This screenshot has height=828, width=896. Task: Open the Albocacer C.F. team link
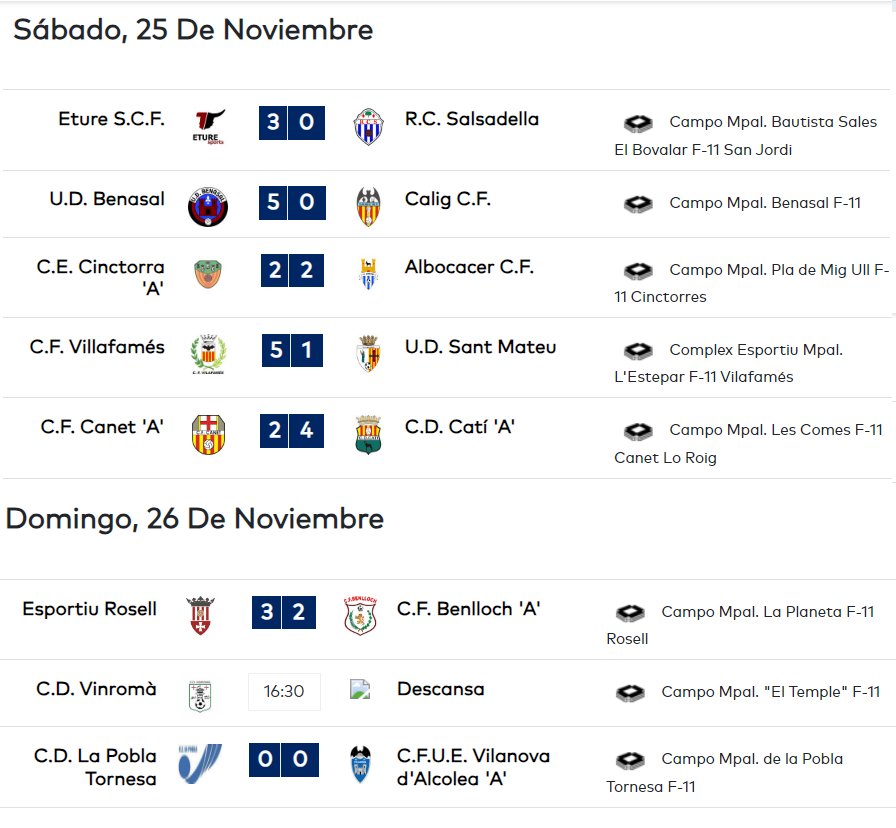click(x=469, y=267)
